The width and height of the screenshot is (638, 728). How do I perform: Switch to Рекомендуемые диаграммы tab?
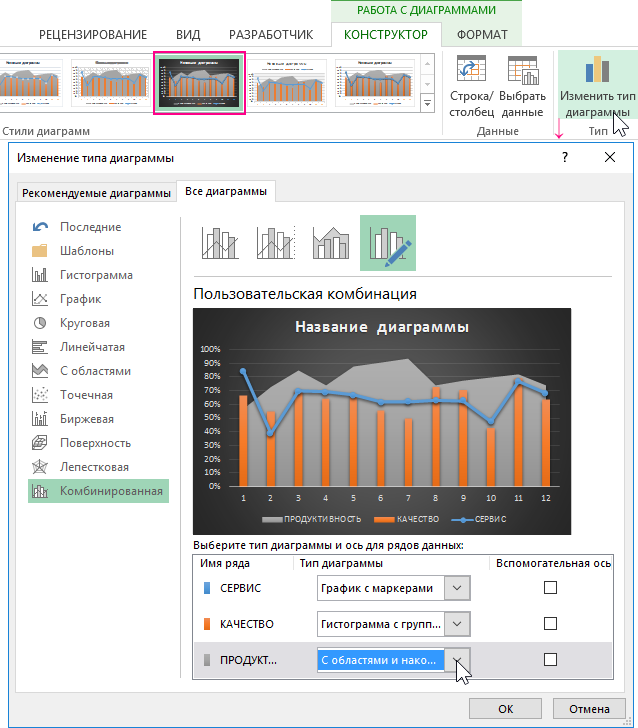[95, 192]
